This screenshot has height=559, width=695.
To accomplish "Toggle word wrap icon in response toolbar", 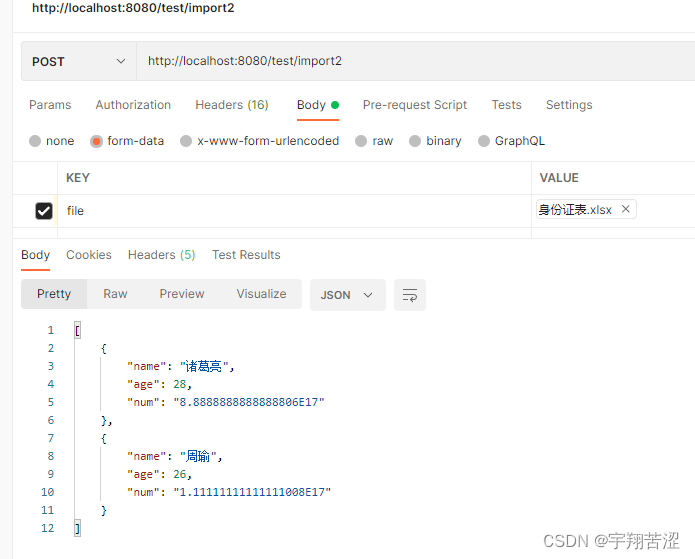I will point(410,295).
